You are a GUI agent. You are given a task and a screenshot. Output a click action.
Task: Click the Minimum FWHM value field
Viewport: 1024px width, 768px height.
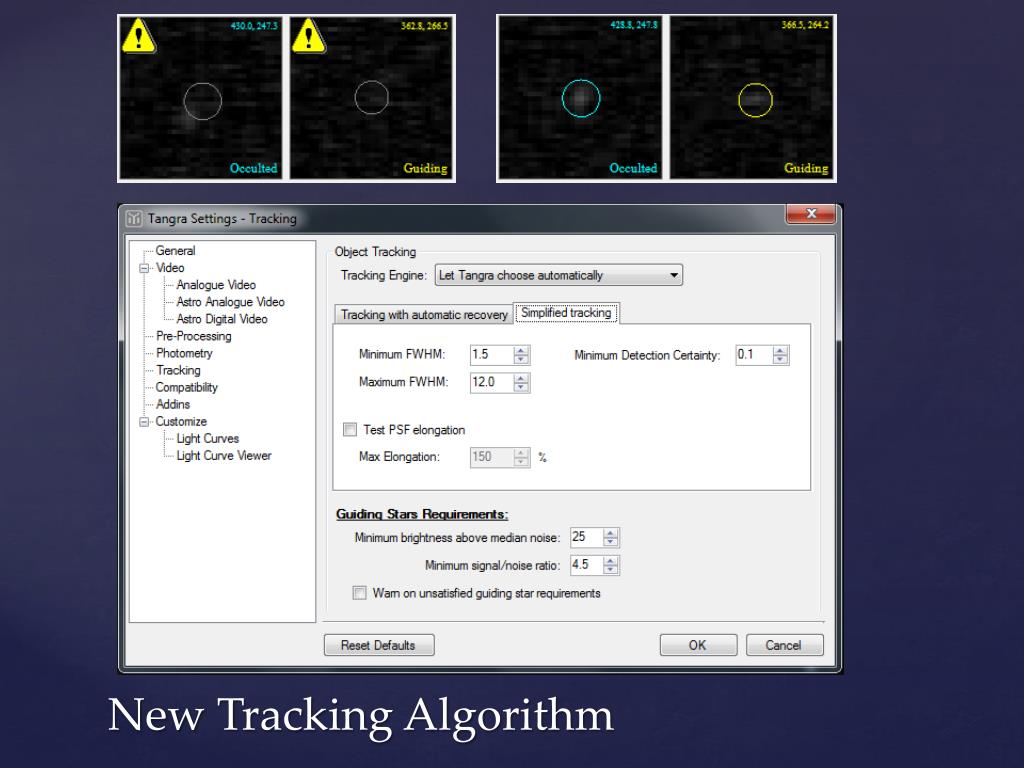point(492,355)
